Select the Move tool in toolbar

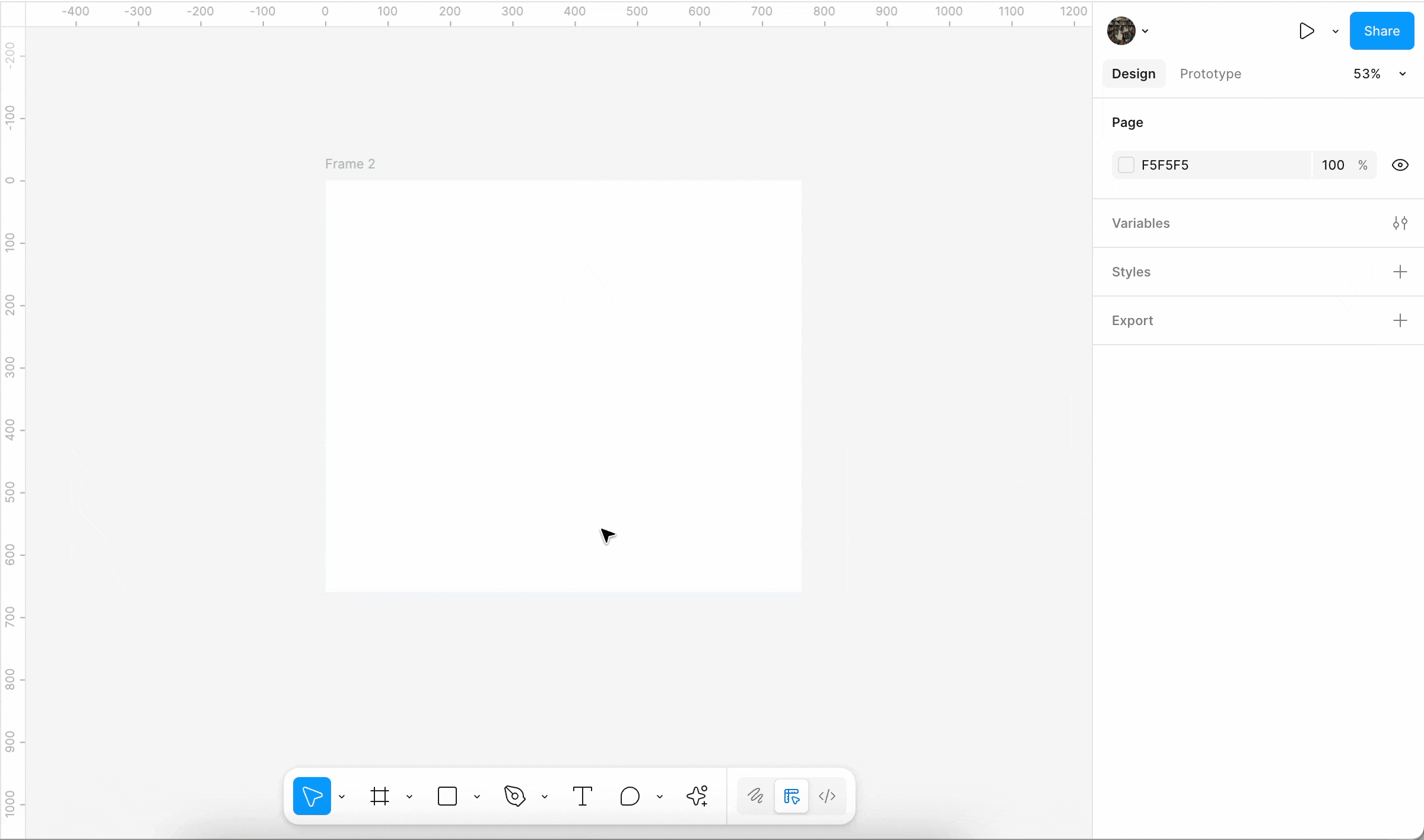pyautogui.click(x=311, y=796)
